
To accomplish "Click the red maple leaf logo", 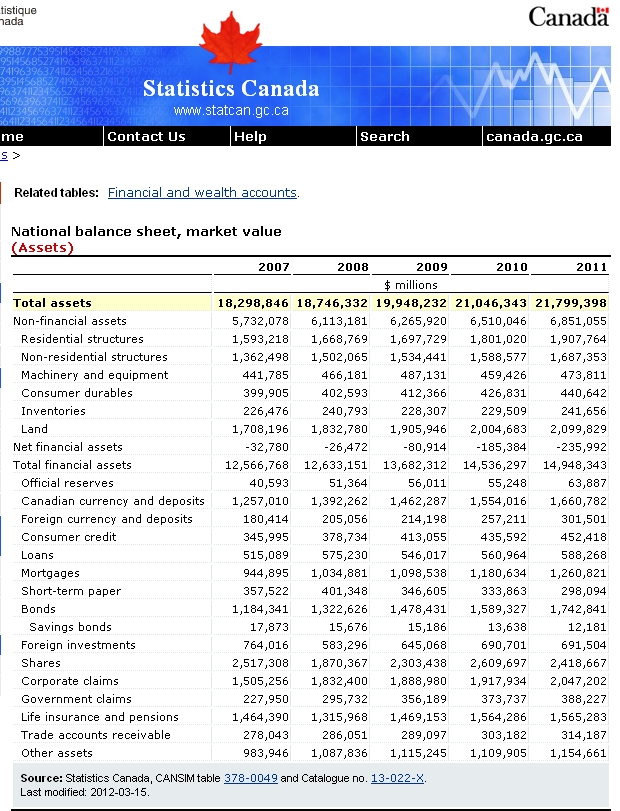I will click(x=231, y=41).
